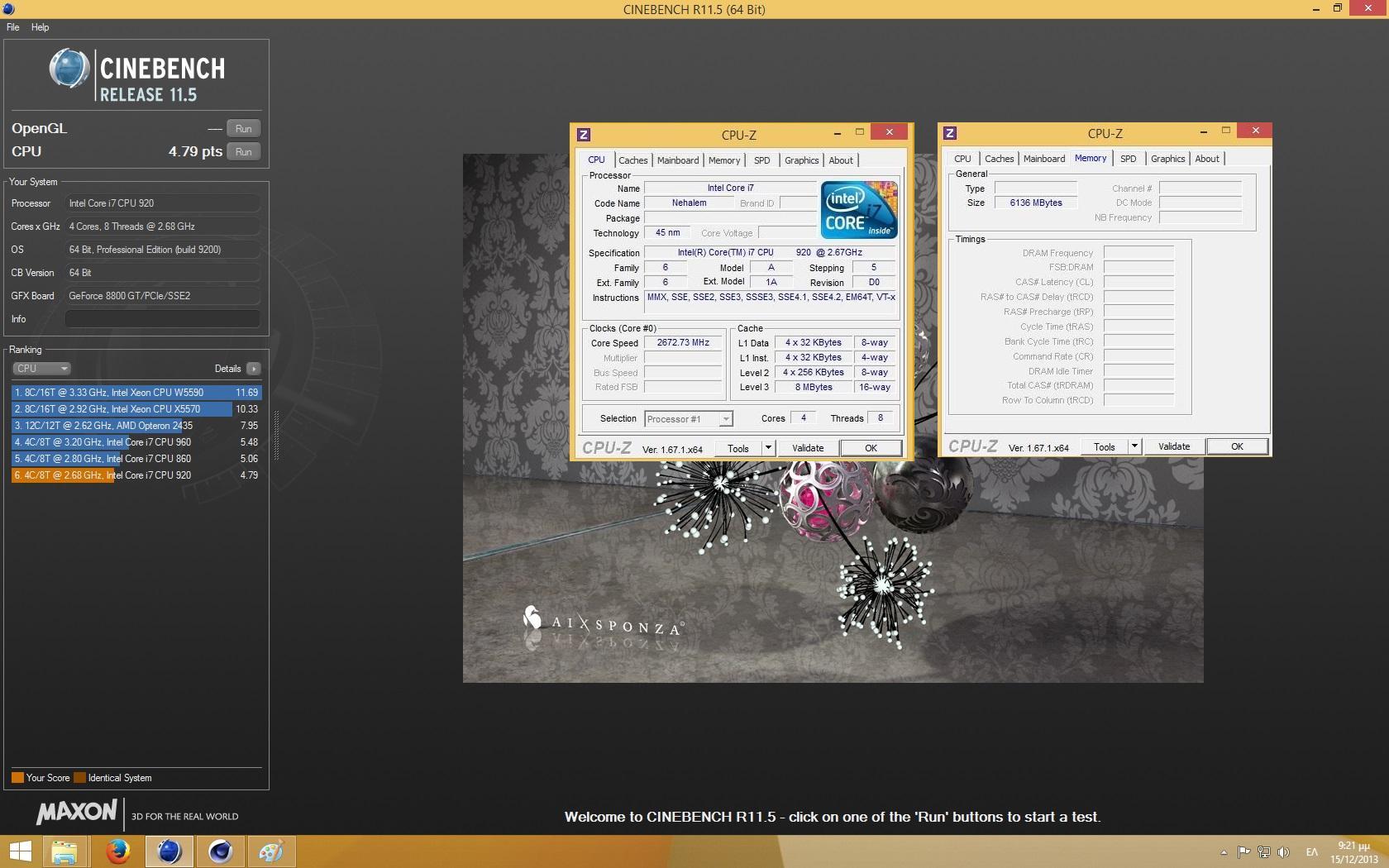Image resolution: width=1389 pixels, height=868 pixels.
Task: Click the Cinebench logo sphere icon
Action: (69, 69)
